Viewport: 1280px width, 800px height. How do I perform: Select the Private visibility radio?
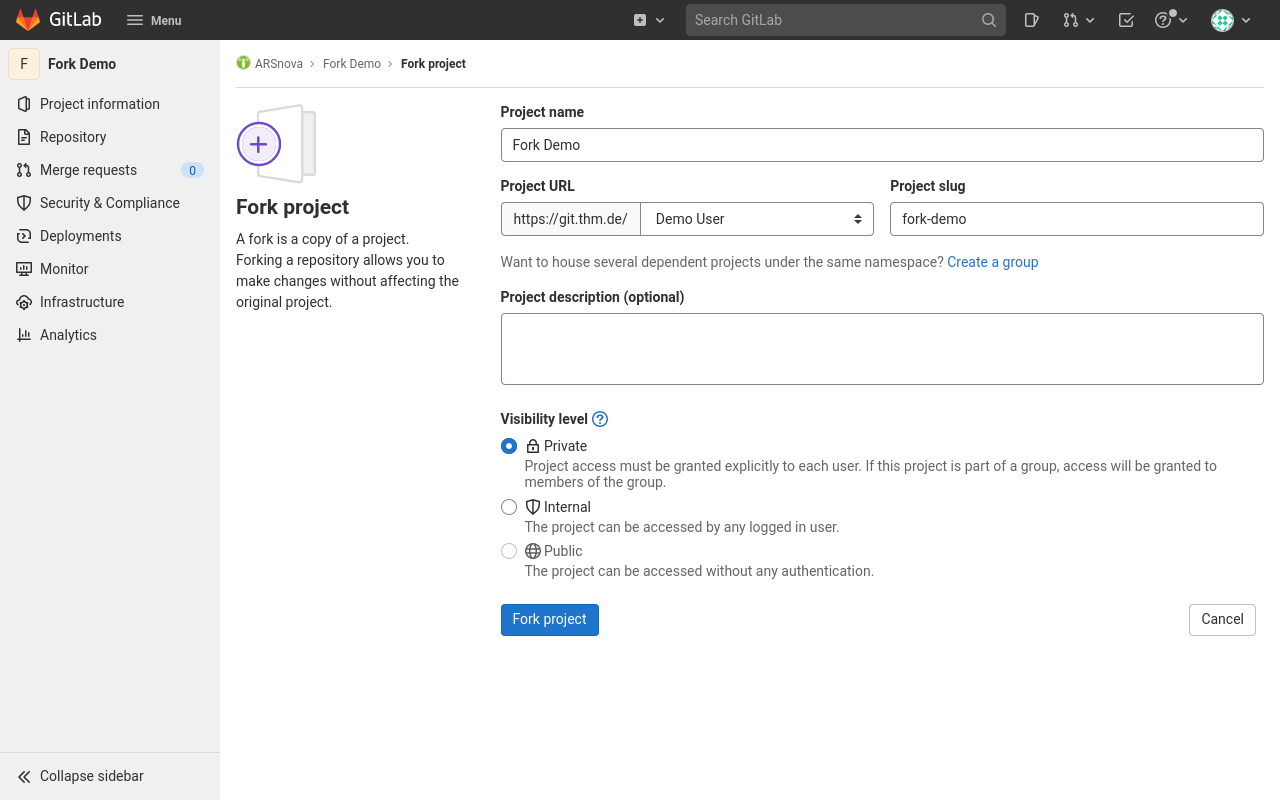tap(509, 446)
